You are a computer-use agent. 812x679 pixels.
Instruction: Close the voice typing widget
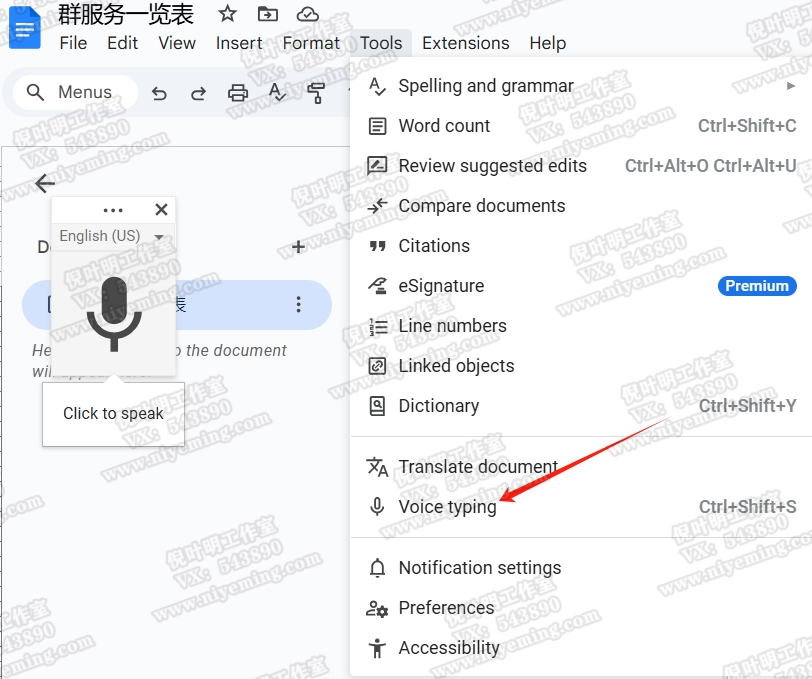pos(162,209)
